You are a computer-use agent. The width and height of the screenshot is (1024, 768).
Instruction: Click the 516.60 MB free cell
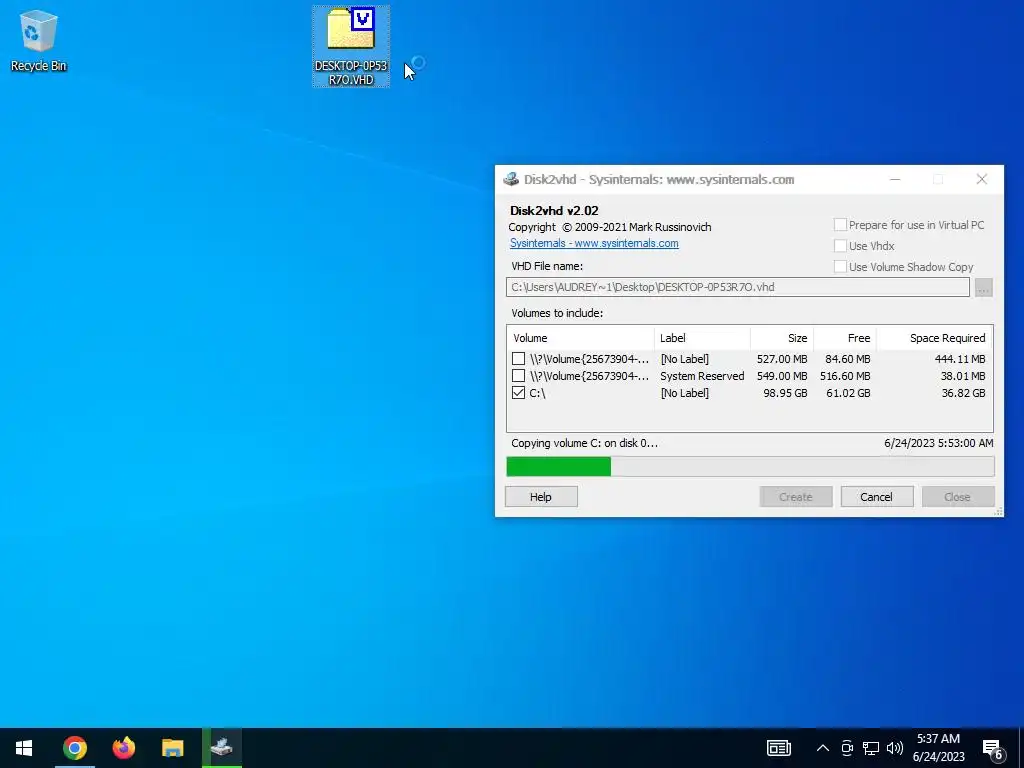click(x=845, y=376)
